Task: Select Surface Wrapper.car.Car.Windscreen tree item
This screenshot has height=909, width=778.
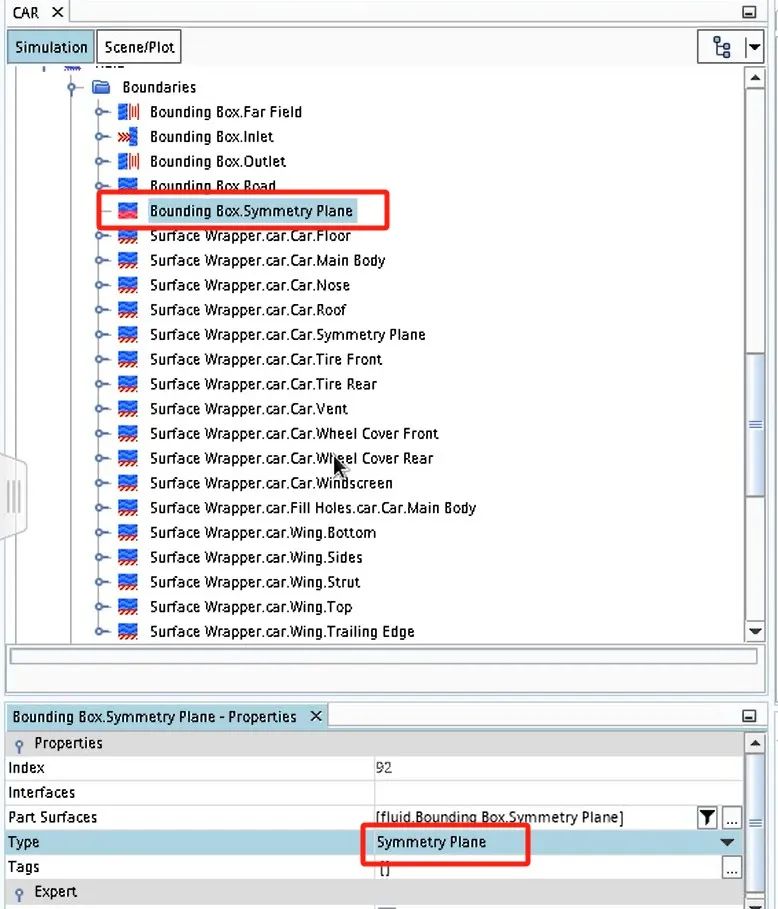Action: coord(271,483)
